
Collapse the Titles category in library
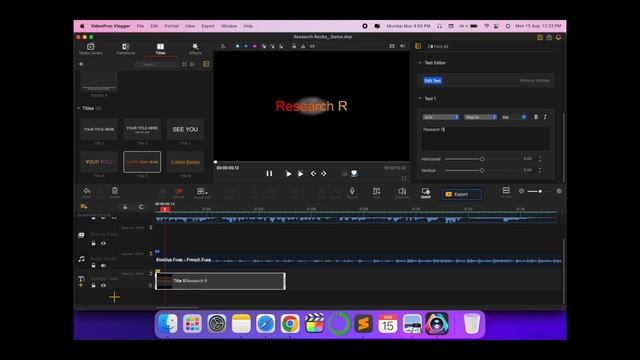pos(78,108)
